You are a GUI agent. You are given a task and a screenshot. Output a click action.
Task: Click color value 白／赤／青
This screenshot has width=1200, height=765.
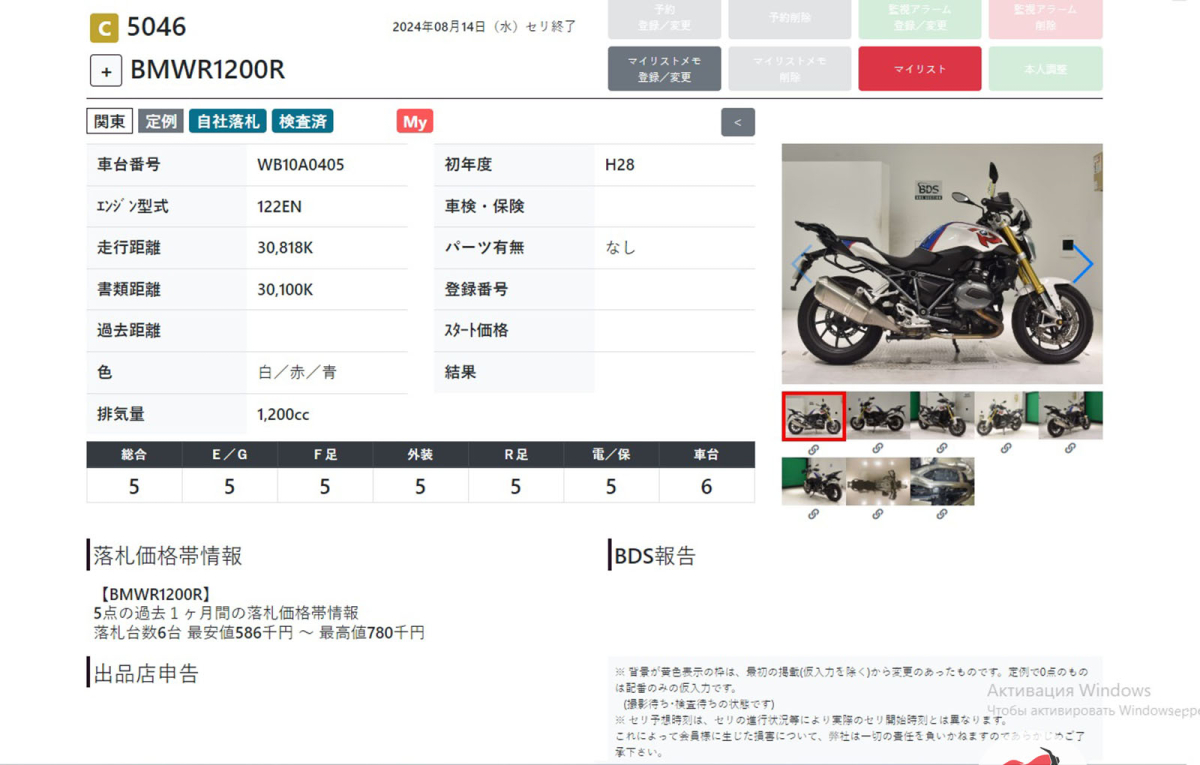[x=297, y=372]
